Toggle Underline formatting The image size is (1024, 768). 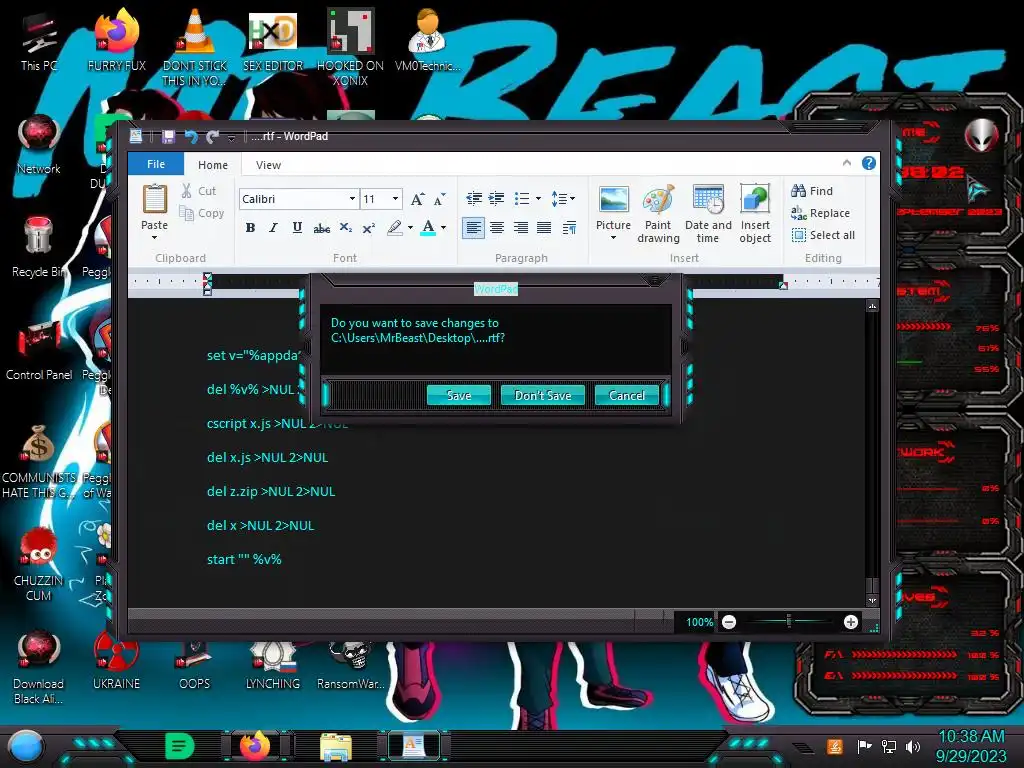[x=297, y=227]
